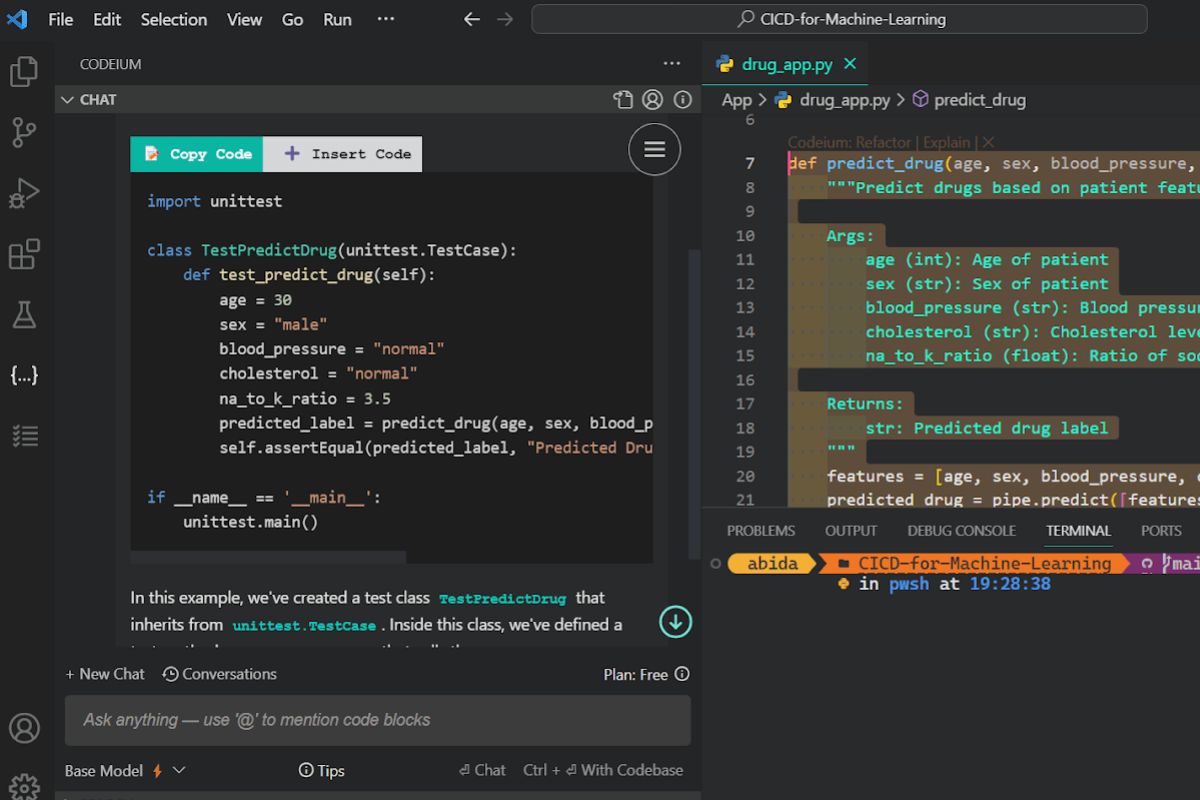The width and height of the screenshot is (1200, 800).
Task: Open the Explorer view in activity bar
Action: point(24,72)
